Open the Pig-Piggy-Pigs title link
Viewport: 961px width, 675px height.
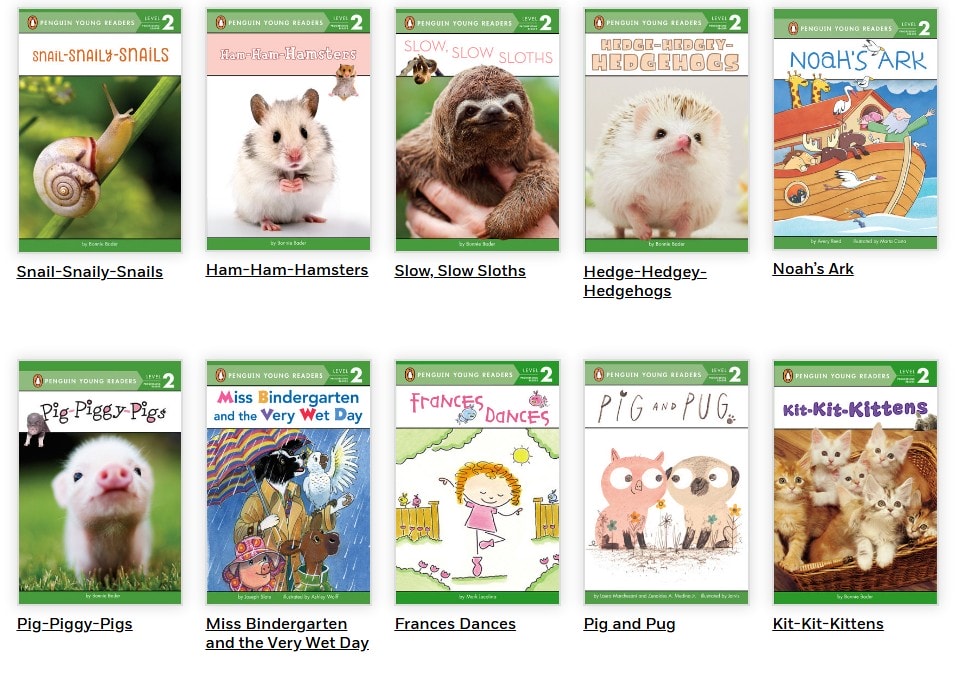point(75,624)
